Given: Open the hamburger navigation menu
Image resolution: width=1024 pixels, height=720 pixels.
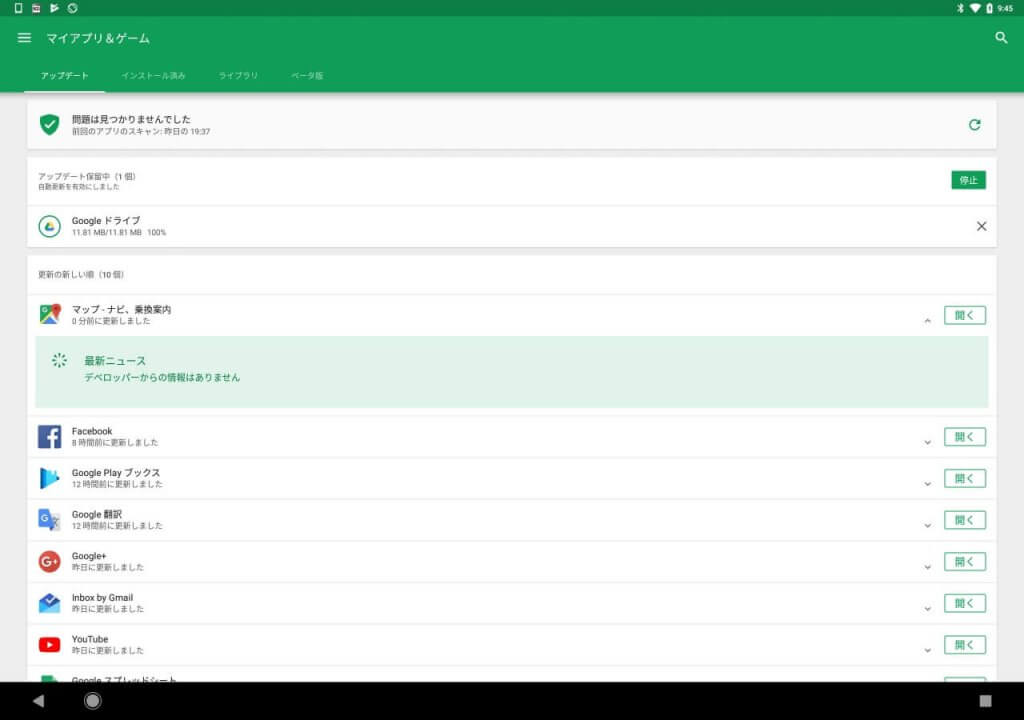Looking at the screenshot, I should coord(24,38).
